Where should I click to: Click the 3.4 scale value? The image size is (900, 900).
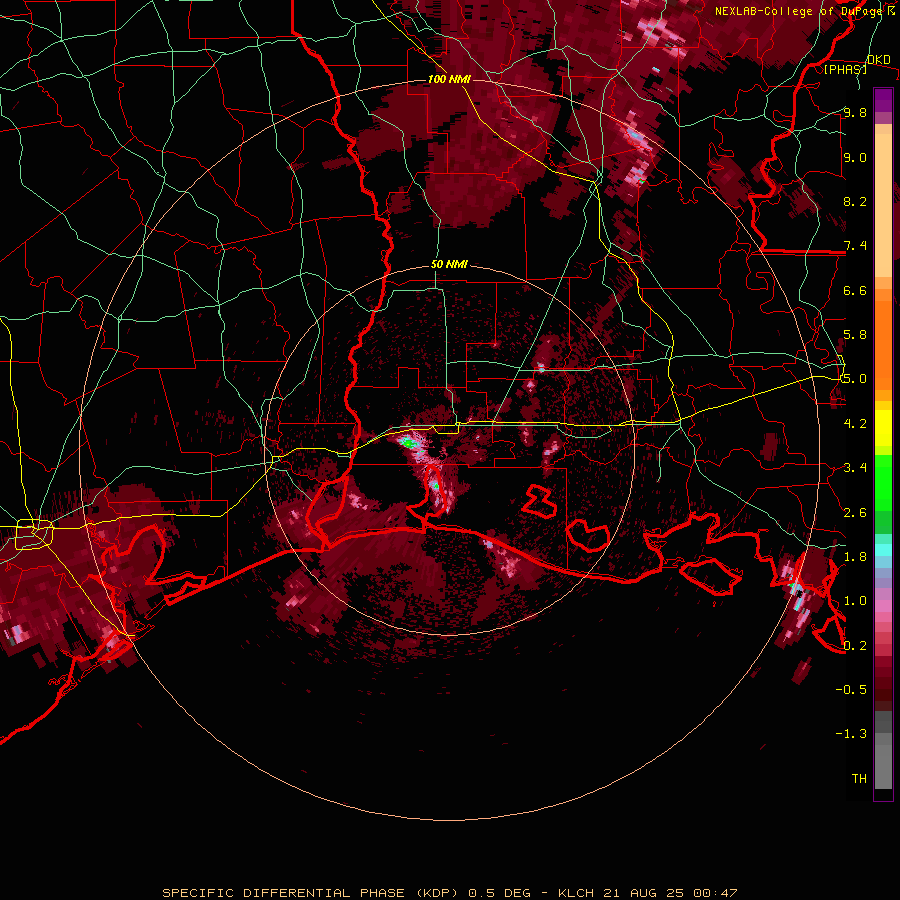click(x=855, y=468)
